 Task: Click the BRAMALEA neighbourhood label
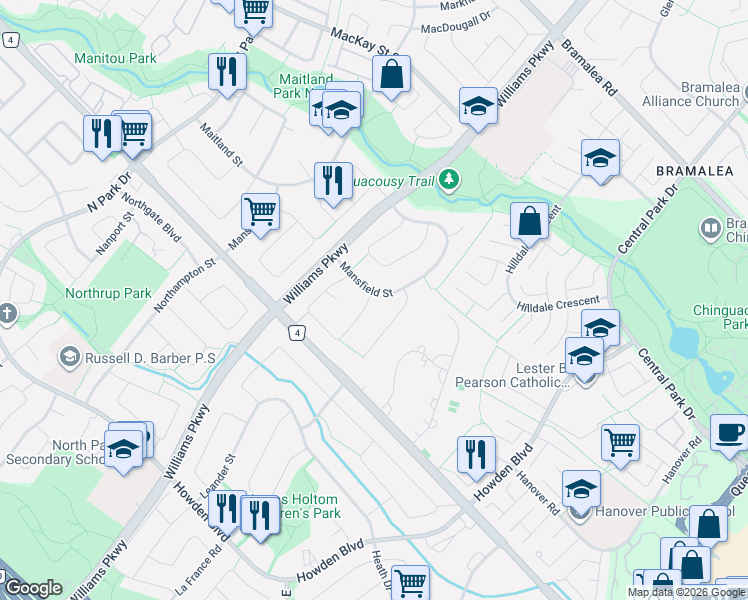click(695, 171)
